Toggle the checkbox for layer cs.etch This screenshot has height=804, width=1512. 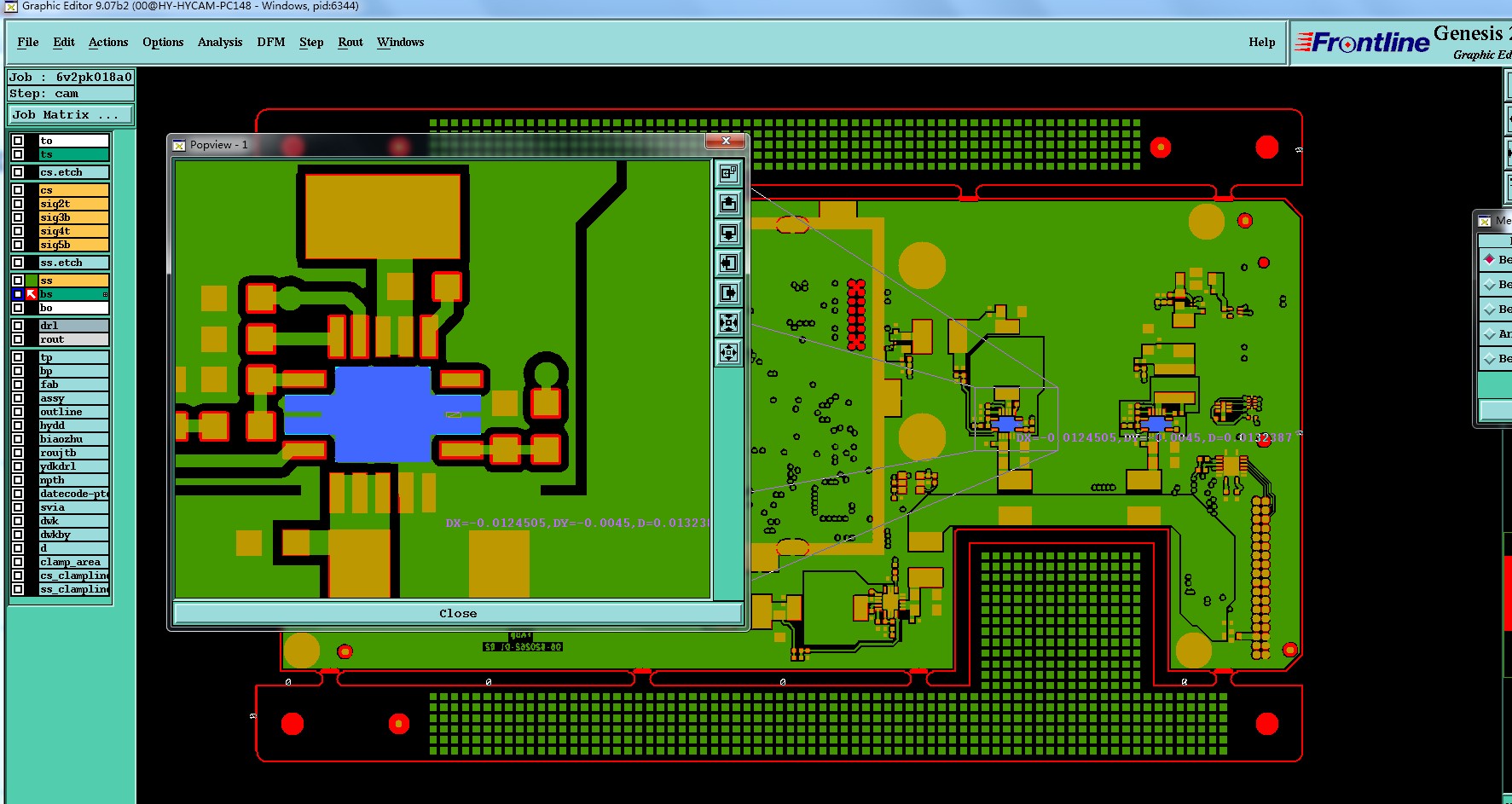[x=18, y=172]
